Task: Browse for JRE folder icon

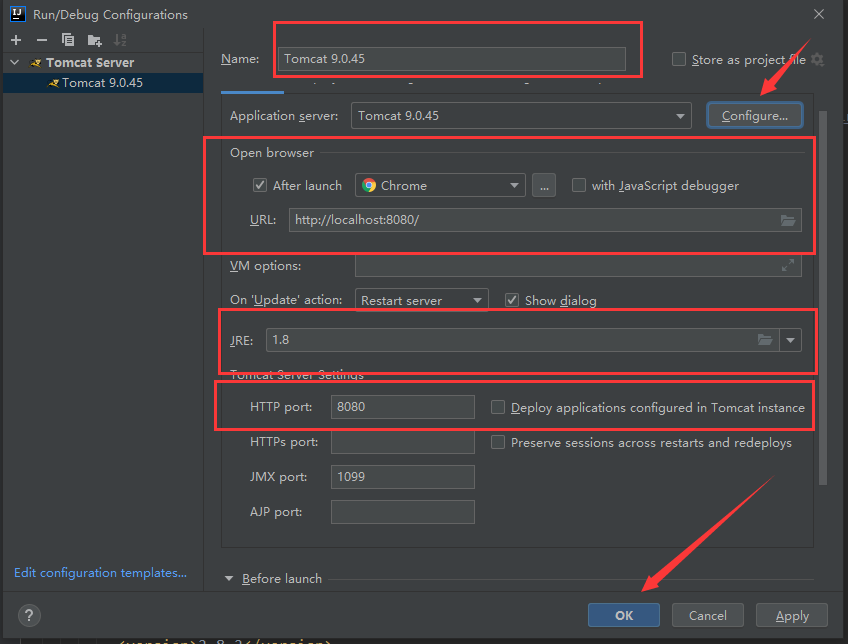Action: [x=765, y=340]
